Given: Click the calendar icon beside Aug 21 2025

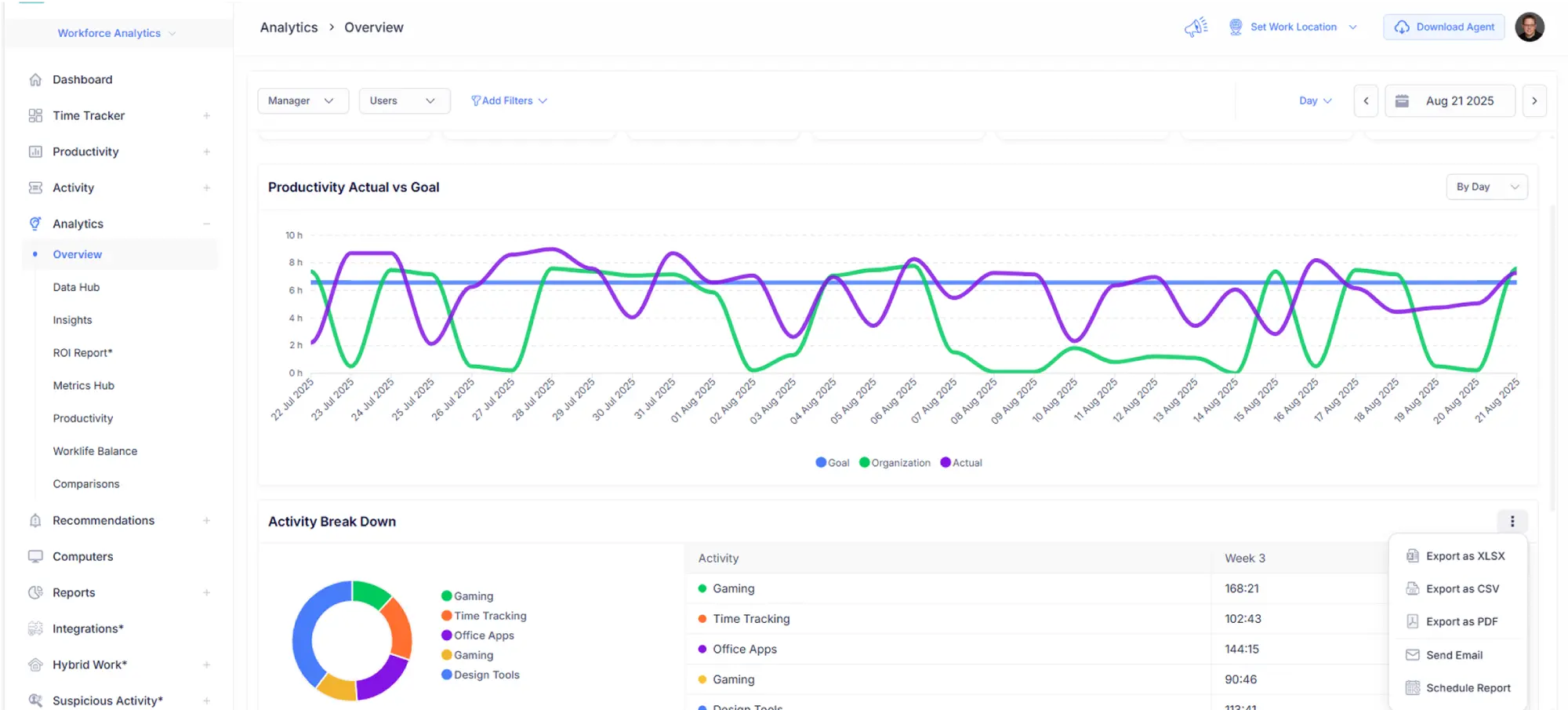Looking at the screenshot, I should (1402, 100).
